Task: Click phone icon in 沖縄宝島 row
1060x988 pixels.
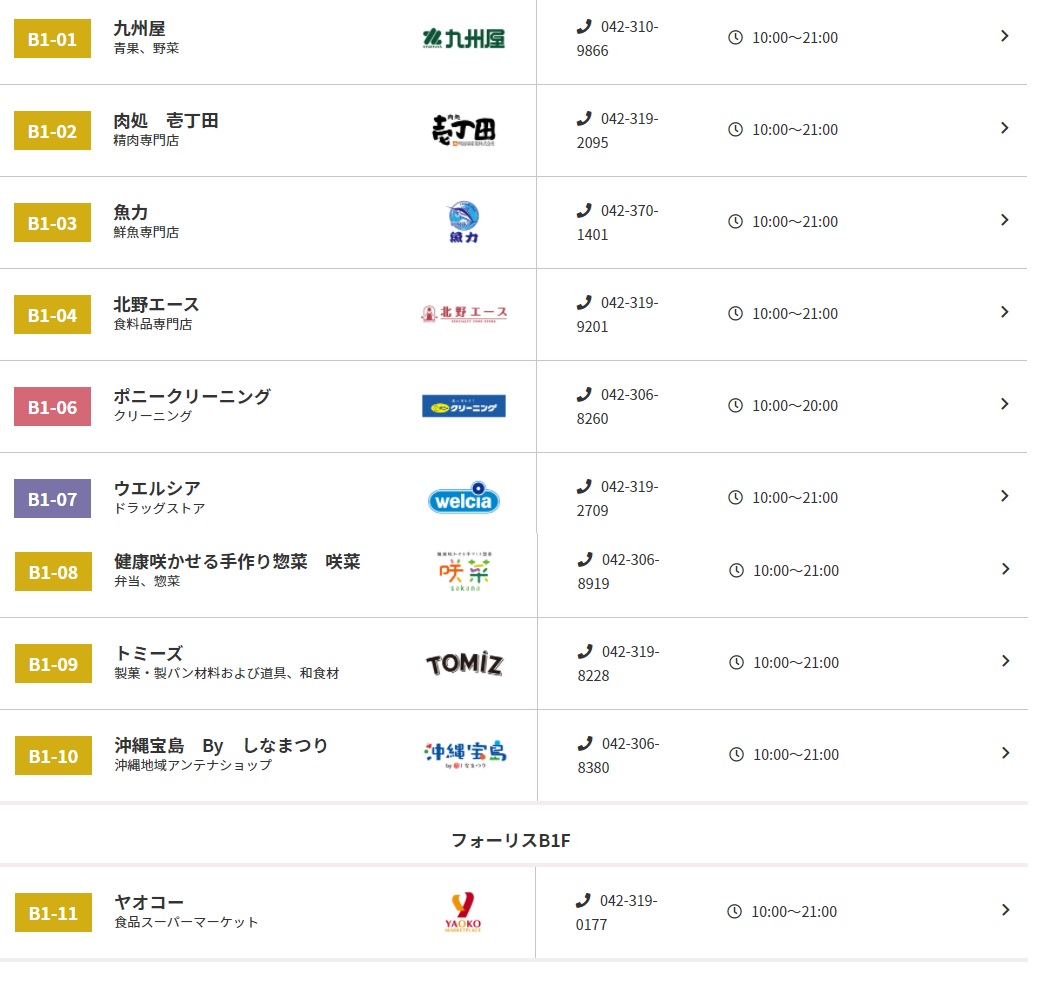Action: click(x=585, y=744)
